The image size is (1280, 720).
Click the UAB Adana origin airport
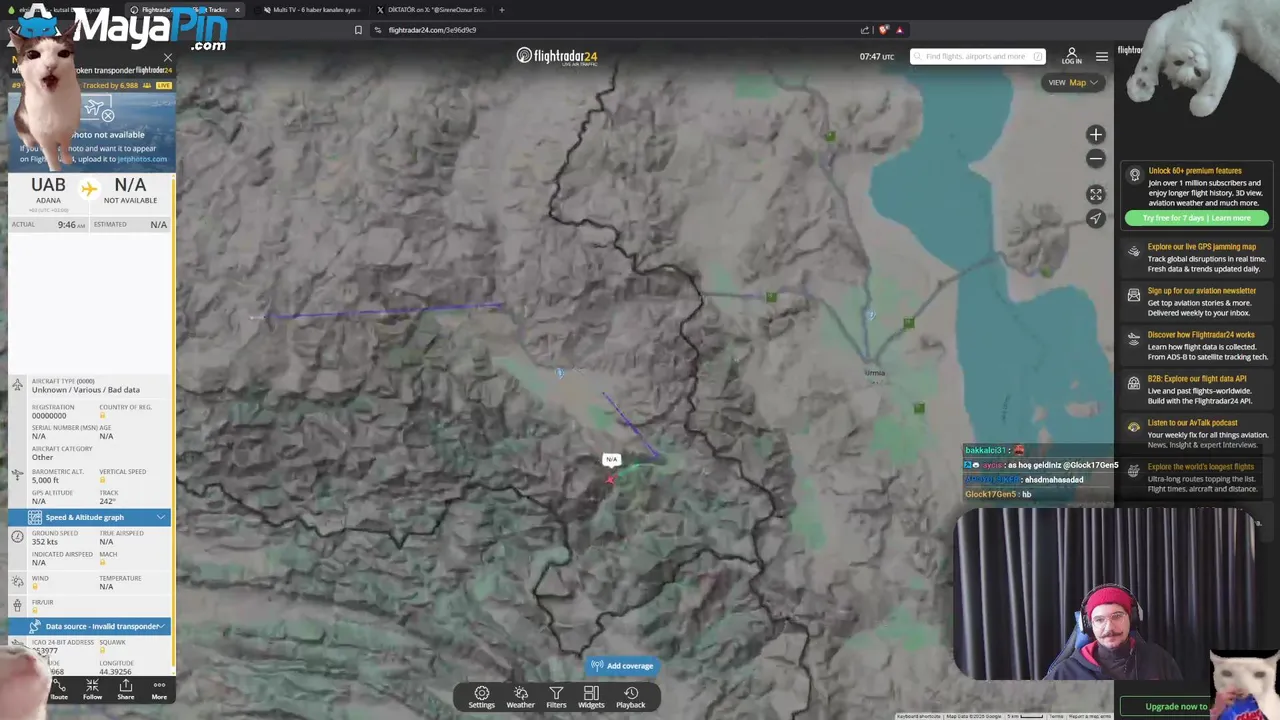48,190
